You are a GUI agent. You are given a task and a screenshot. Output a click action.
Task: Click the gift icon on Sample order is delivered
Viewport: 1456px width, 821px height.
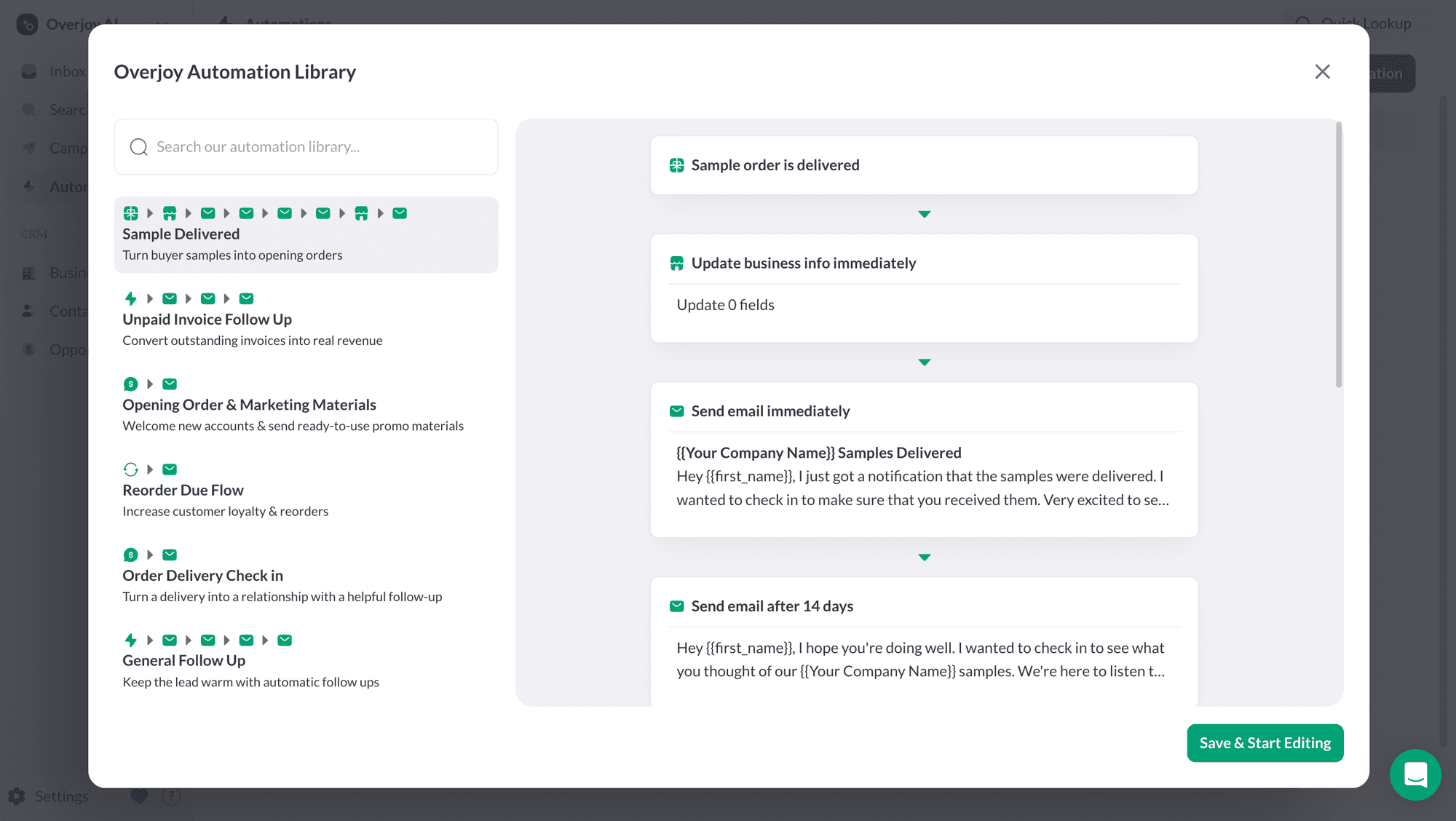coord(677,165)
